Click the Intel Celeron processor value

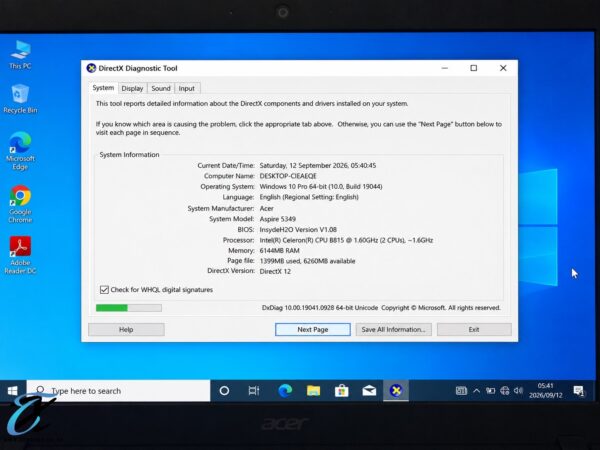point(346,240)
